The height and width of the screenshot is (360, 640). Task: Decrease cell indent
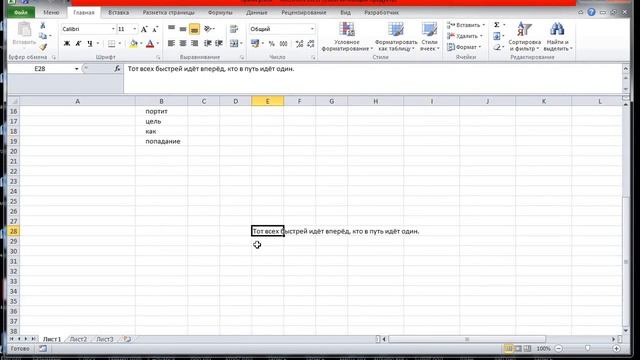click(x=207, y=43)
